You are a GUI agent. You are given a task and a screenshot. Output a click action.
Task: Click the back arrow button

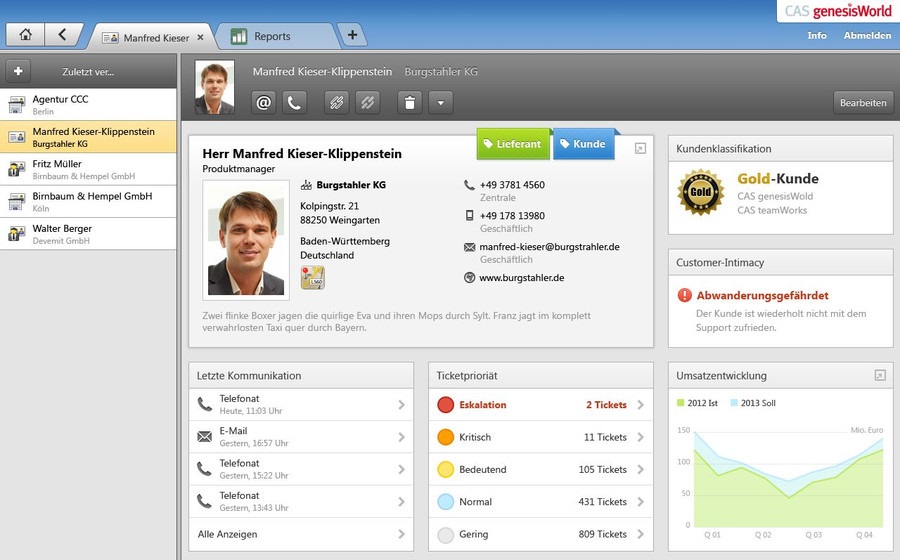coord(62,34)
